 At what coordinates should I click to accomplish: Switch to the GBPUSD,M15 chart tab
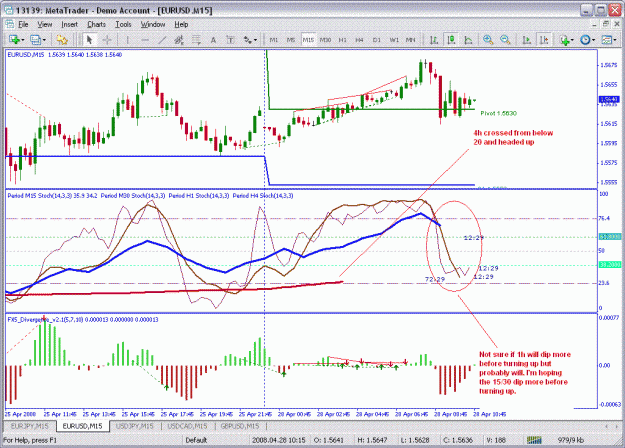(x=240, y=426)
